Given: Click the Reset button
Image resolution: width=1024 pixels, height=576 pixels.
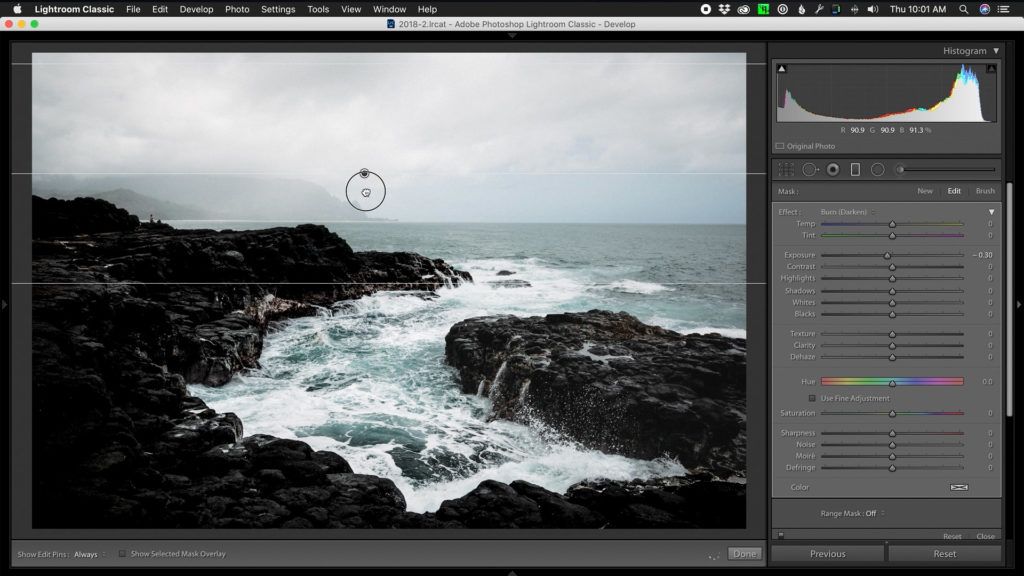Looking at the screenshot, I should (946, 553).
